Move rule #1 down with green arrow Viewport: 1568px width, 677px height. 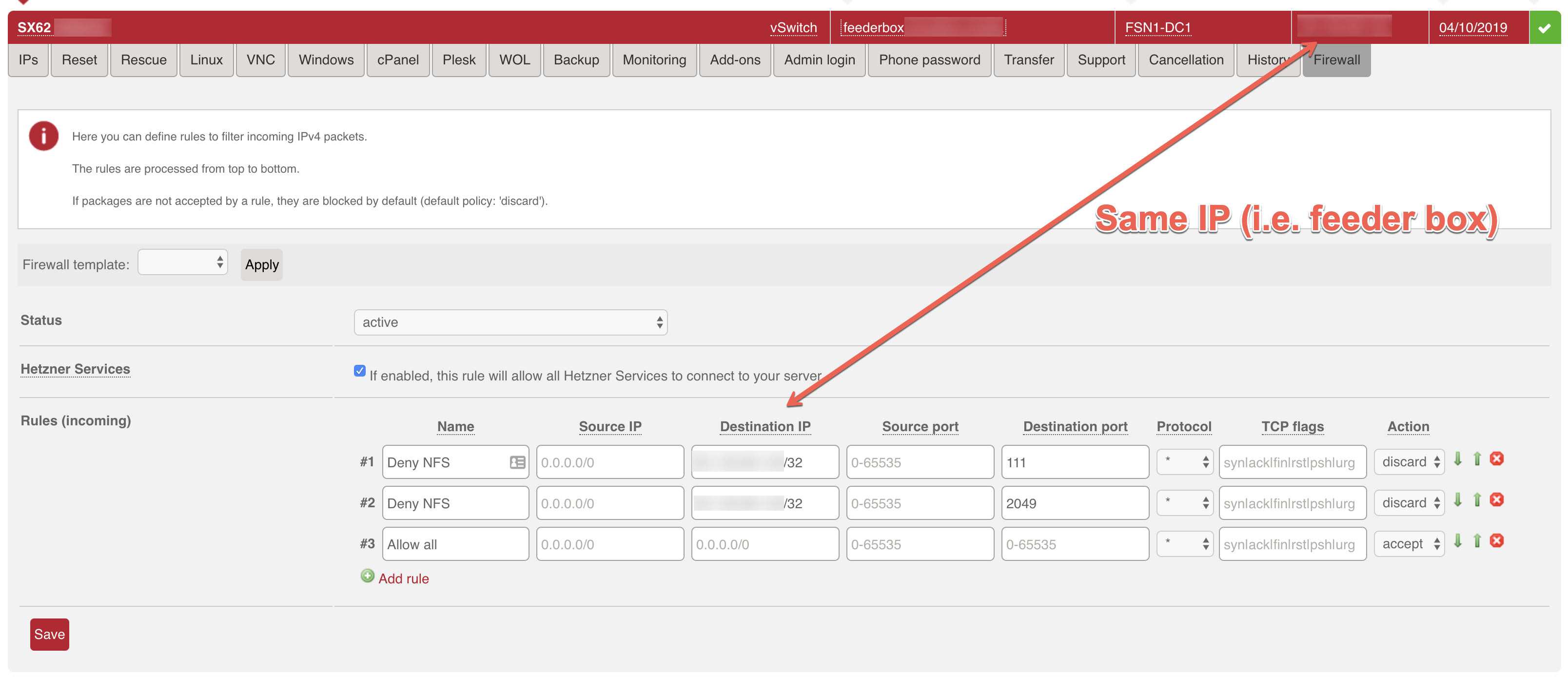[x=1458, y=459]
